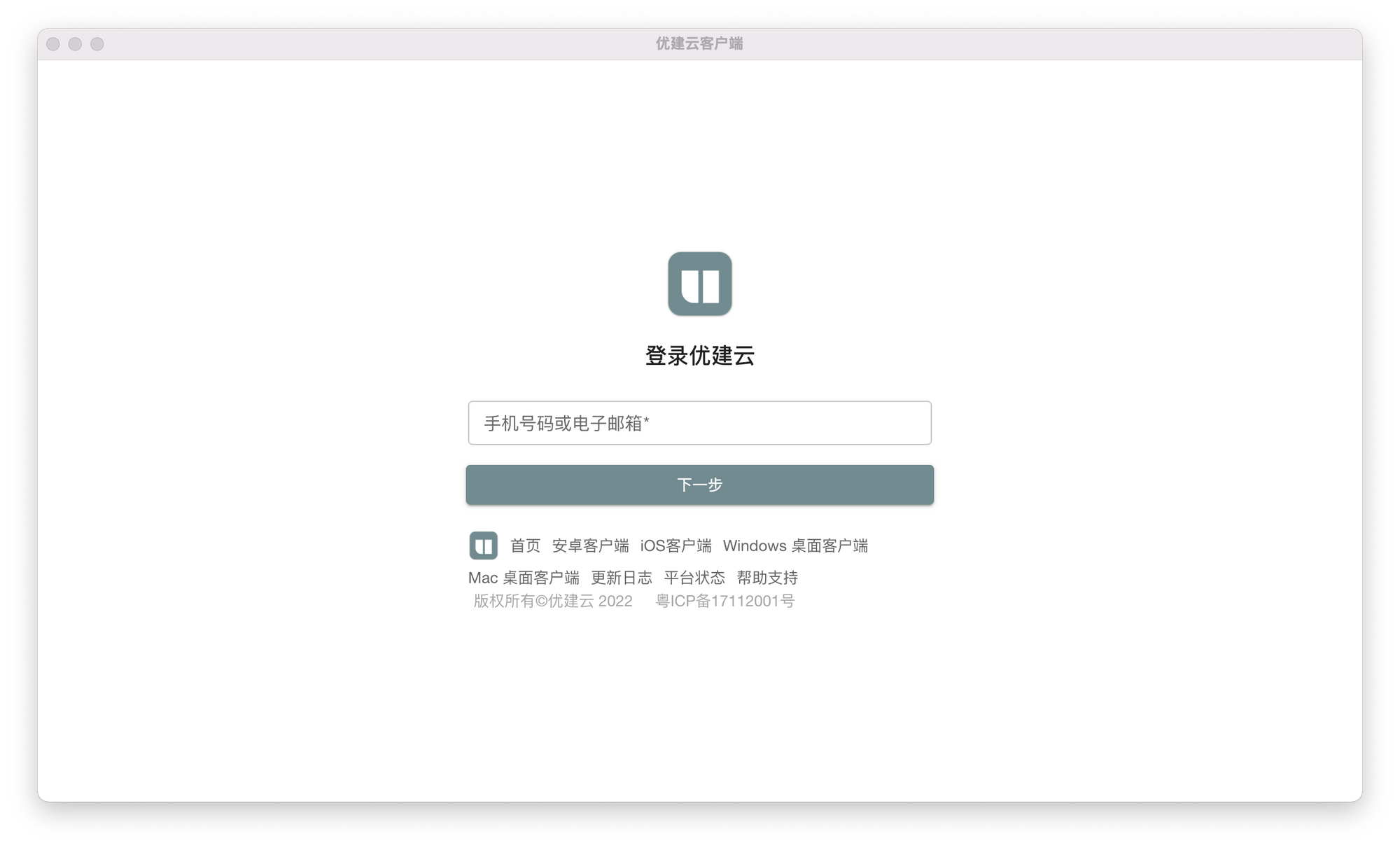Click the 登录优建云 heading
Screen dimensions: 1400x848
pyautogui.click(x=699, y=356)
